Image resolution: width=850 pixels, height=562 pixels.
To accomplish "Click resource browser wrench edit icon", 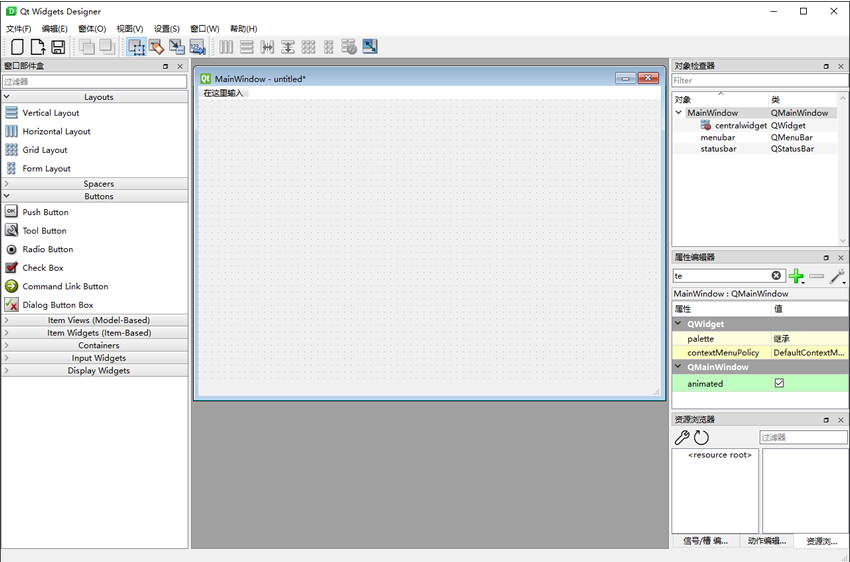I will click(681, 437).
